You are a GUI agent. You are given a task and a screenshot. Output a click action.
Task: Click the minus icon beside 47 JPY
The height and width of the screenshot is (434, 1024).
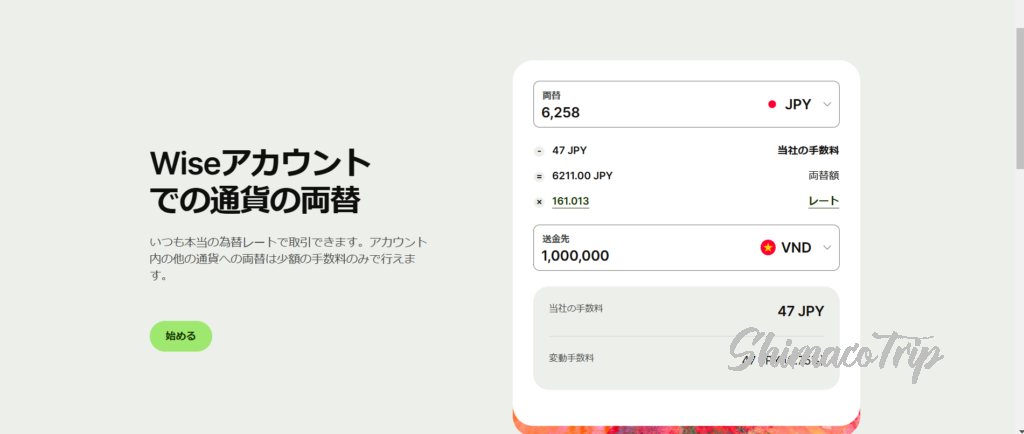pos(539,151)
